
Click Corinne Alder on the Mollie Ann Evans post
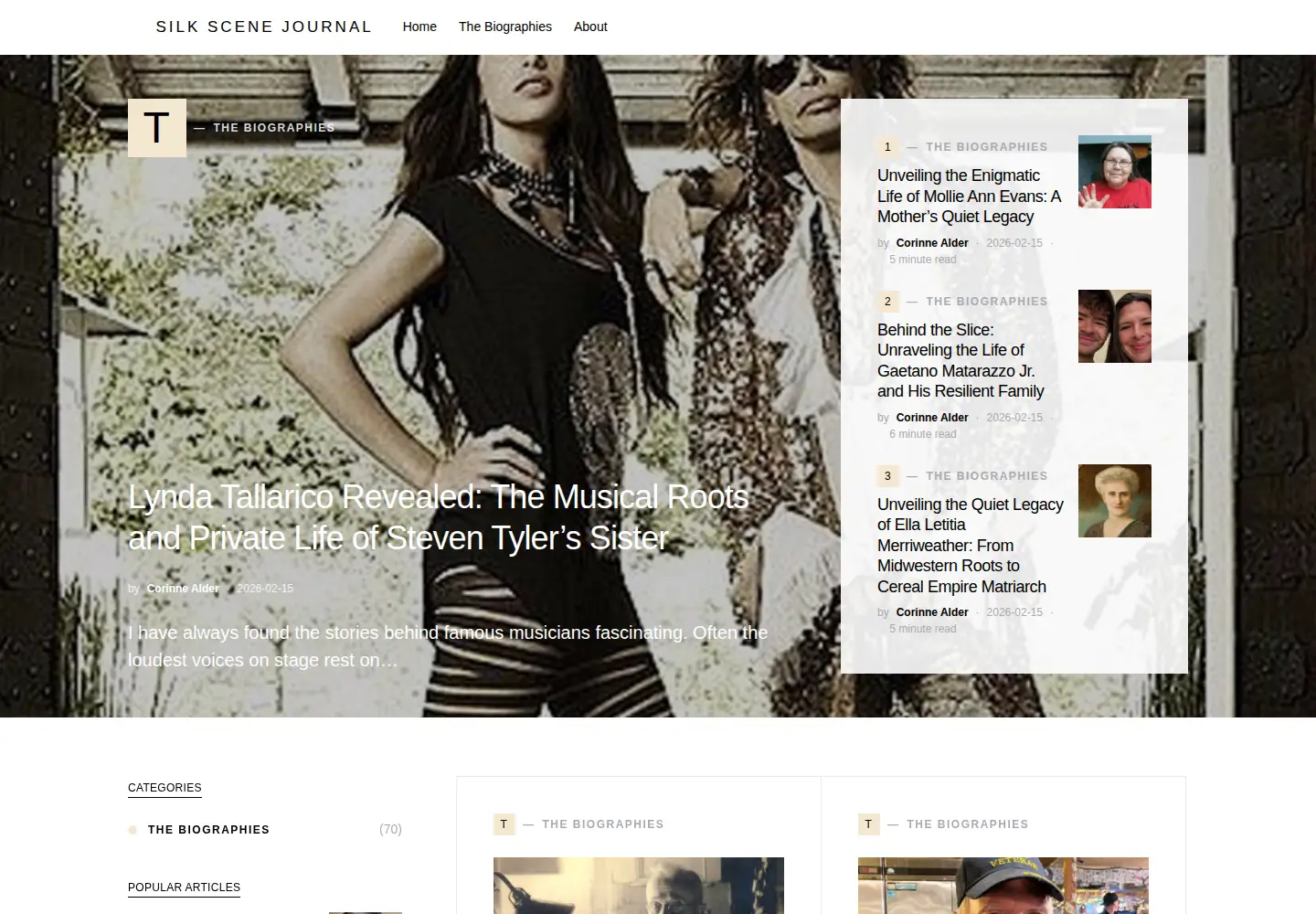[x=932, y=243]
